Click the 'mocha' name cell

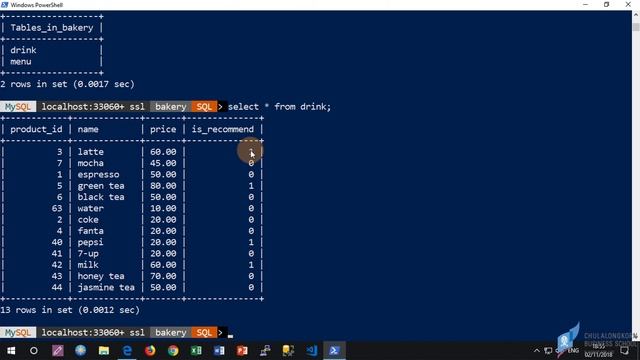91,163
